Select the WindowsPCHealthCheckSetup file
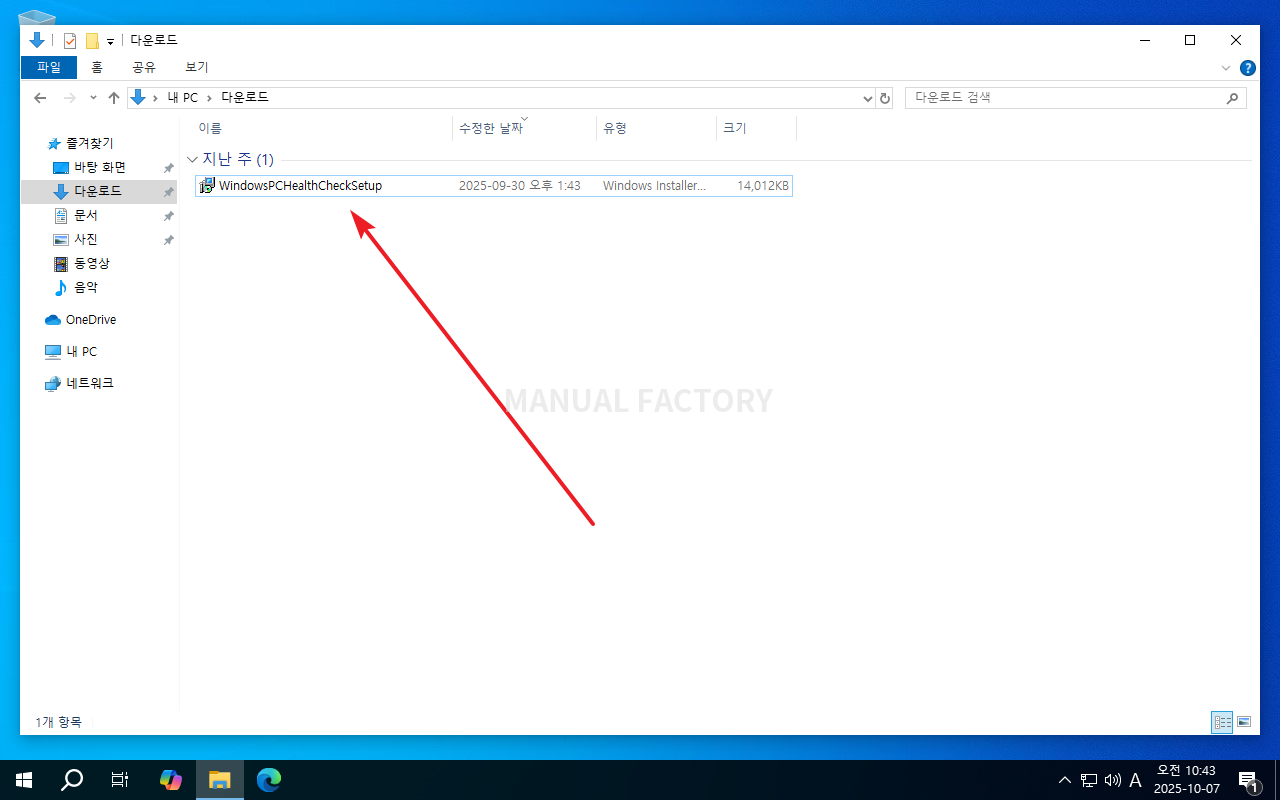The image size is (1280, 800). [300, 186]
